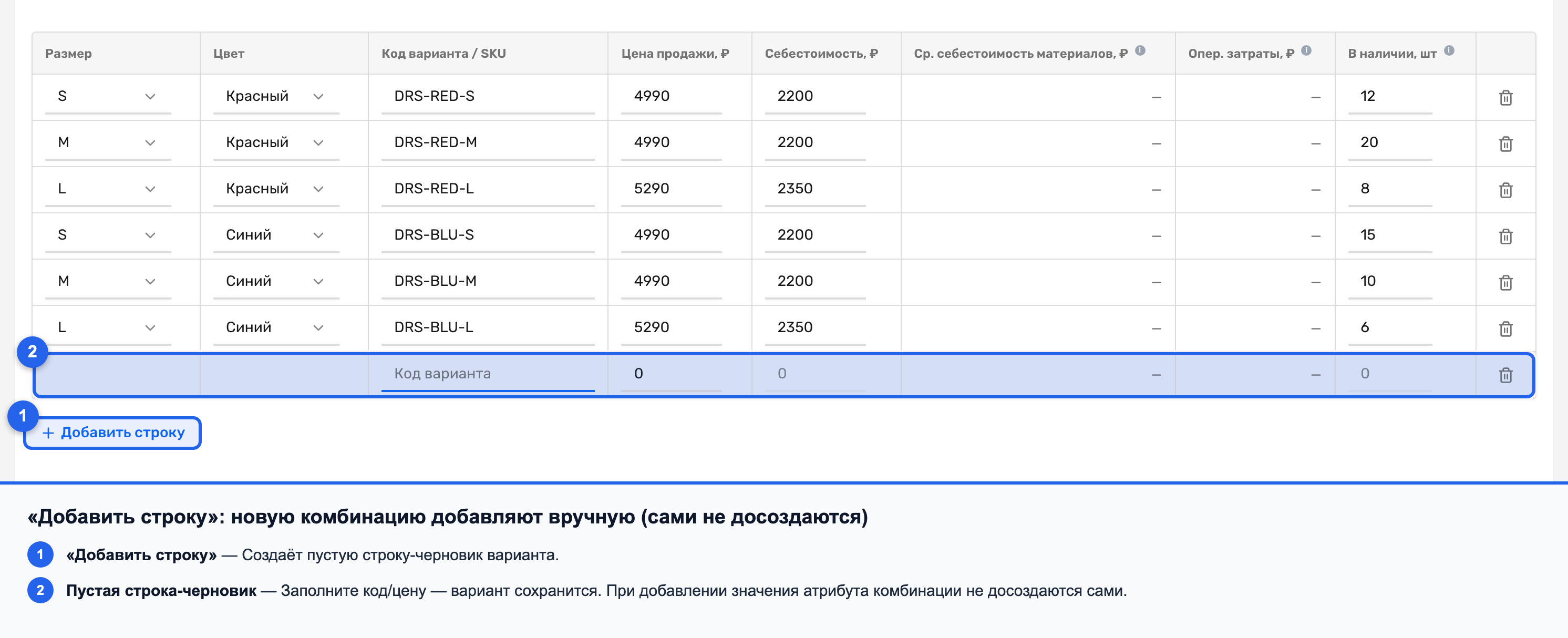Edit SKU field DRS-RED-S
Image resolution: width=1568 pixels, height=638 pixels.
[488, 96]
